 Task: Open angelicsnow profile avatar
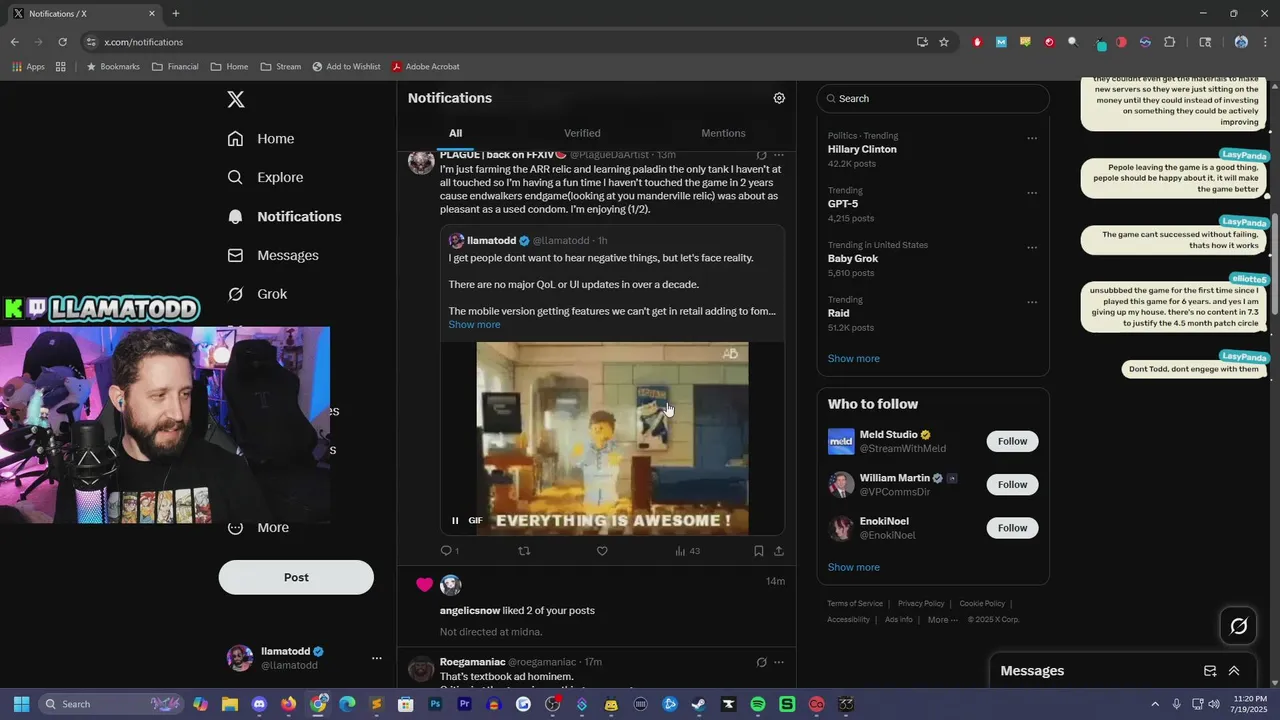point(451,585)
